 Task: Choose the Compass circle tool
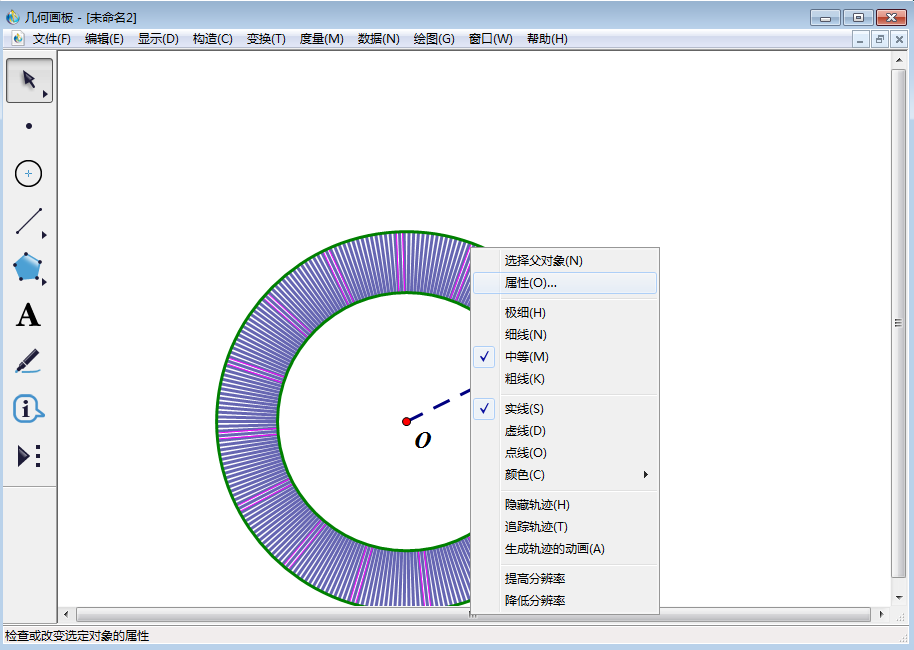tap(29, 174)
